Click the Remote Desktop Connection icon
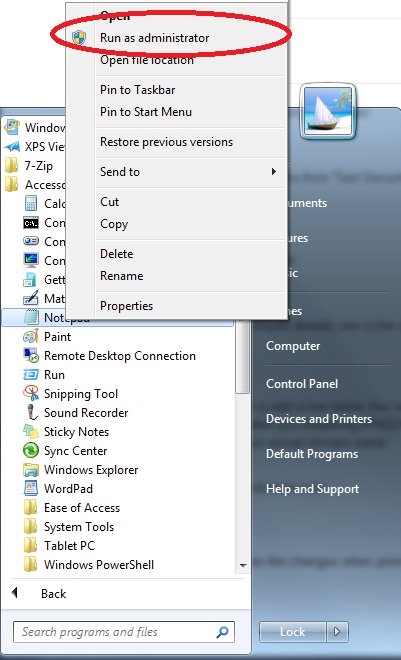This screenshot has width=401, height=660. [x=31, y=356]
